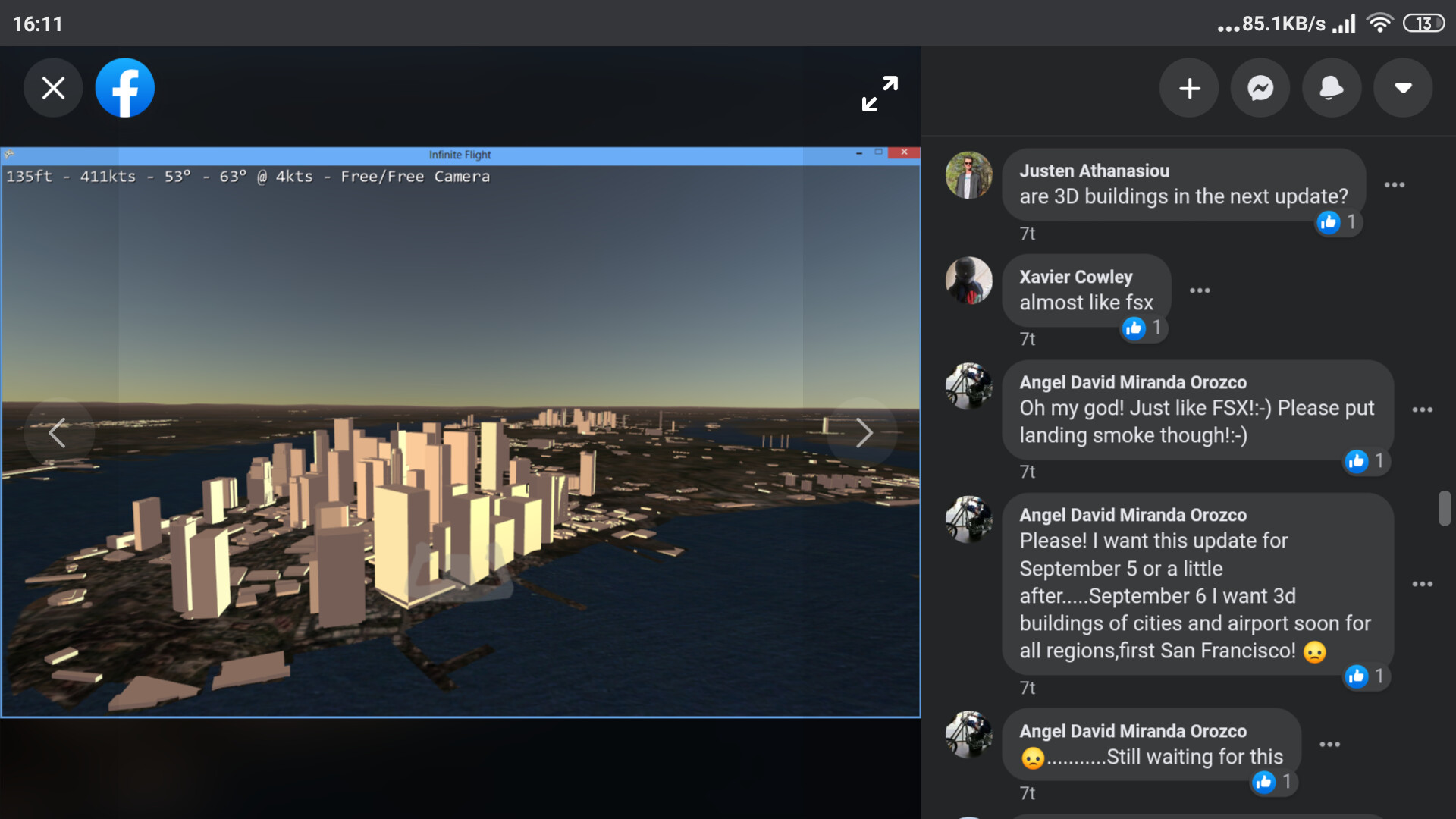Open Xavier Cowley's profile name link
1456x819 pixels.
(1075, 277)
